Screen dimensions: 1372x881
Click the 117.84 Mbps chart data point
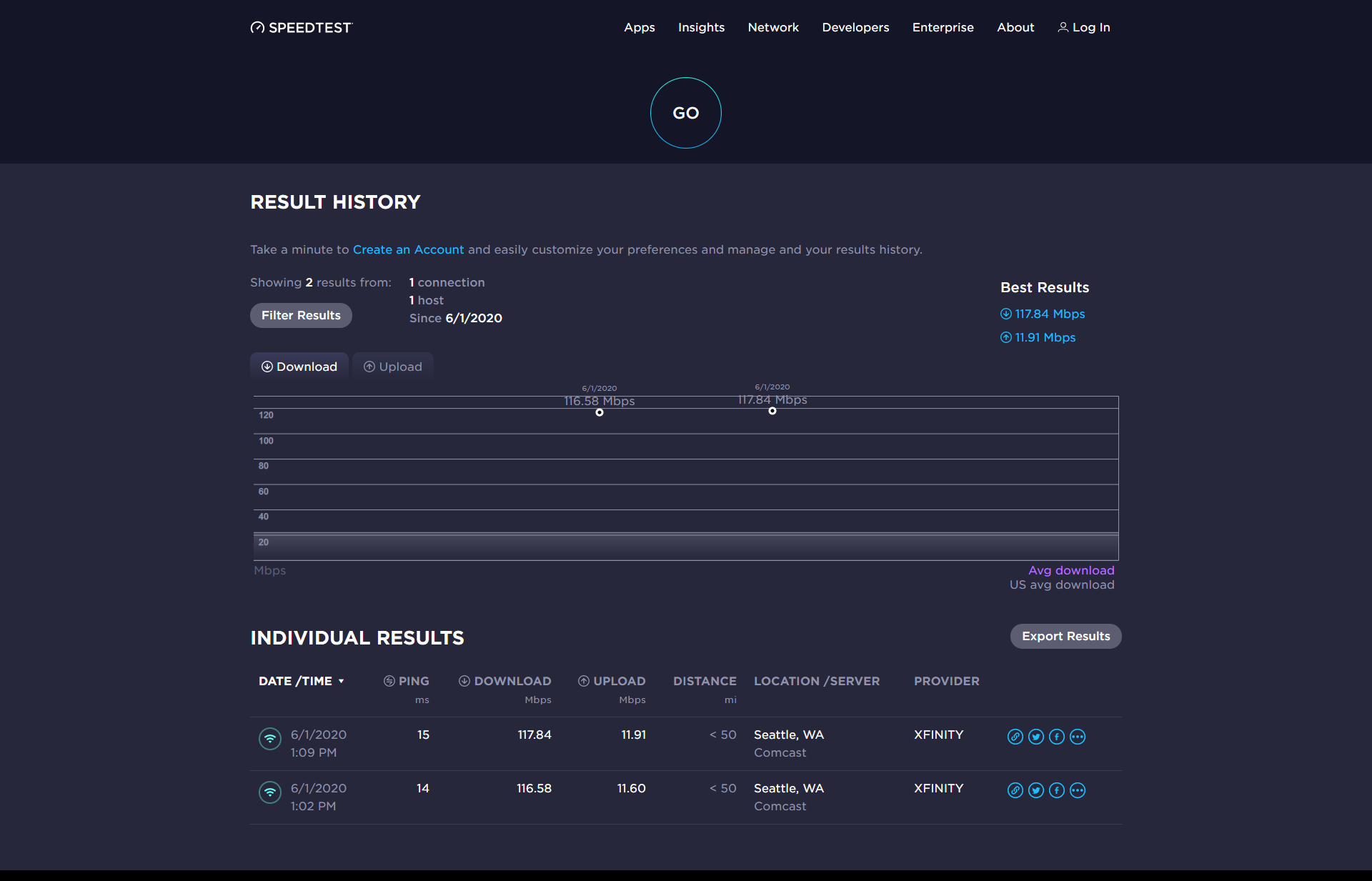(x=772, y=411)
